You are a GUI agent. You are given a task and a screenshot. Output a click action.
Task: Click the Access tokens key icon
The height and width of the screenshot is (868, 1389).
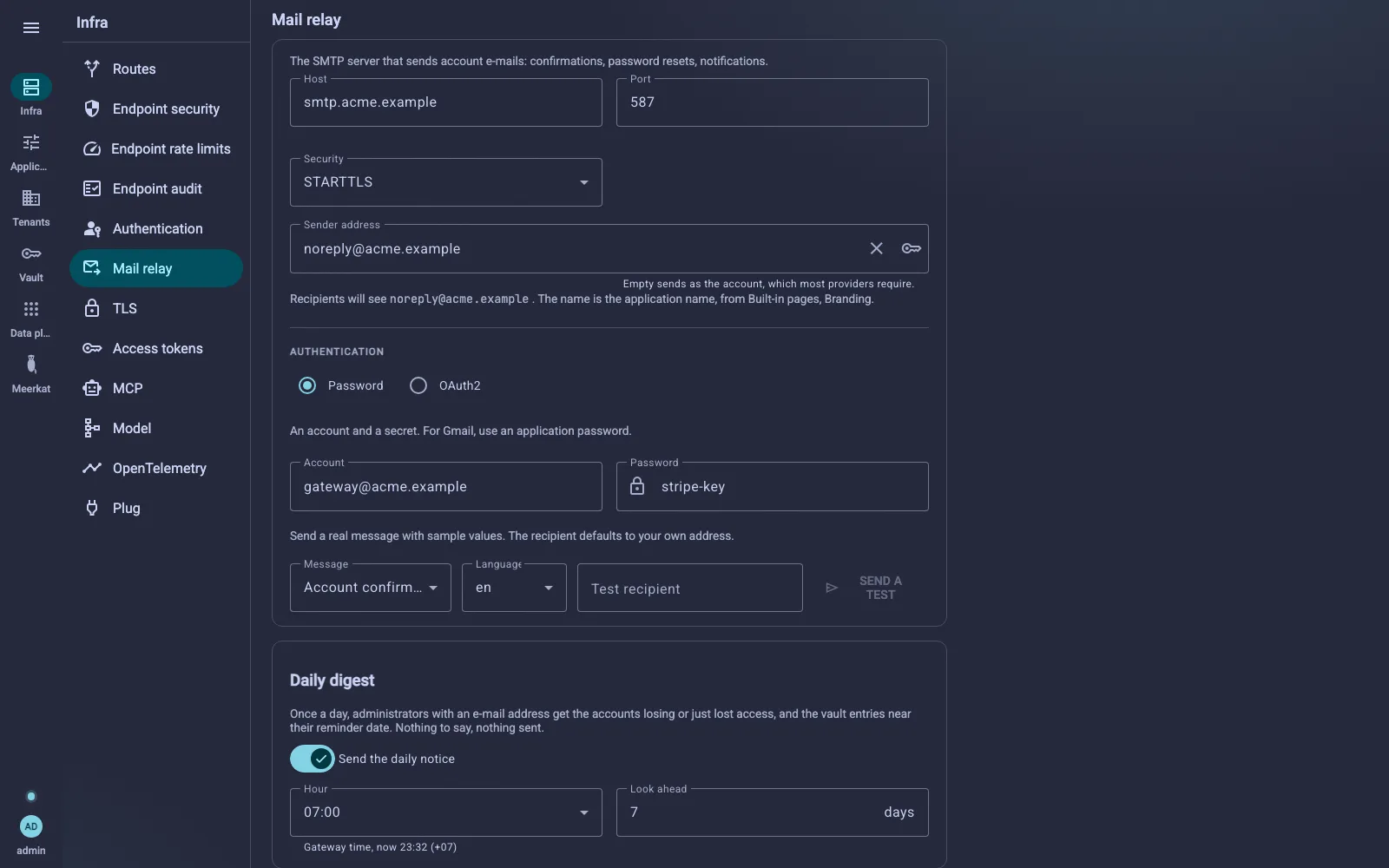pos(92,348)
